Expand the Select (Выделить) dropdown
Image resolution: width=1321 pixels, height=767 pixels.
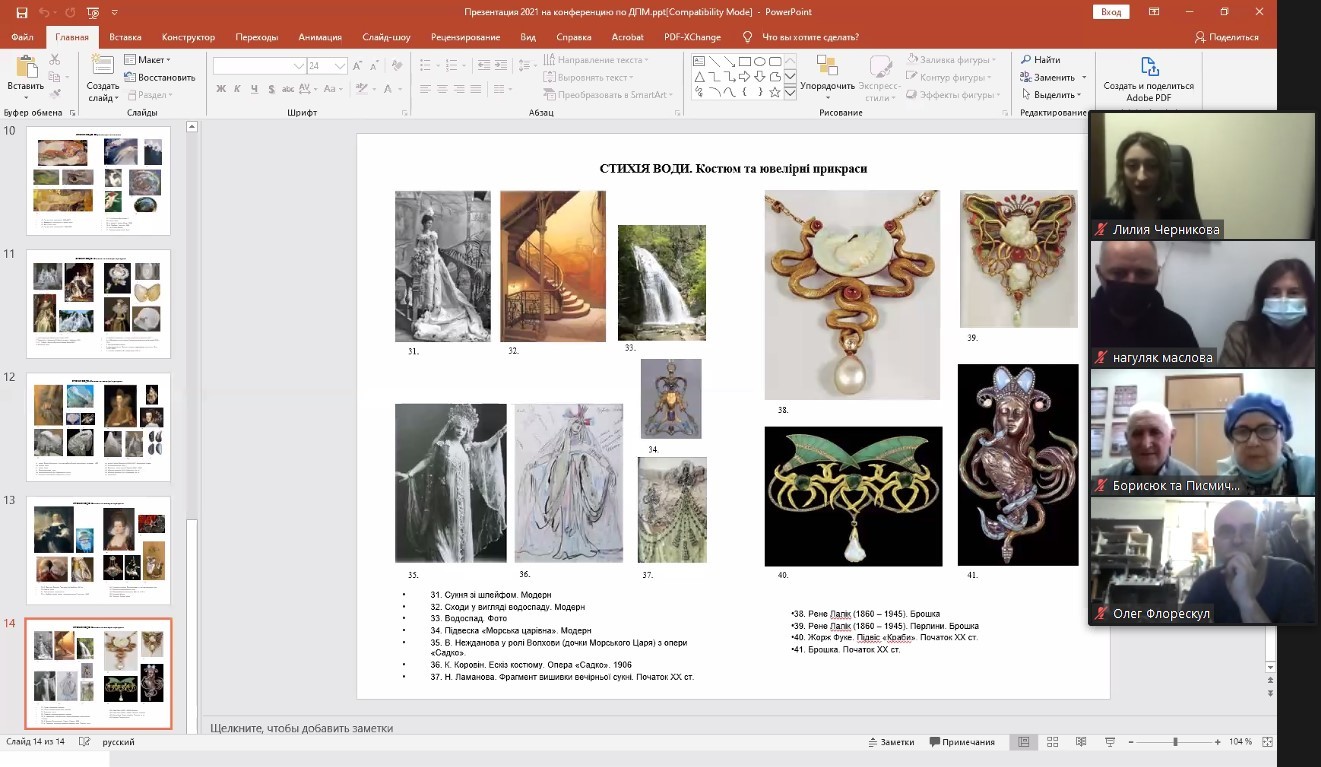(1056, 95)
